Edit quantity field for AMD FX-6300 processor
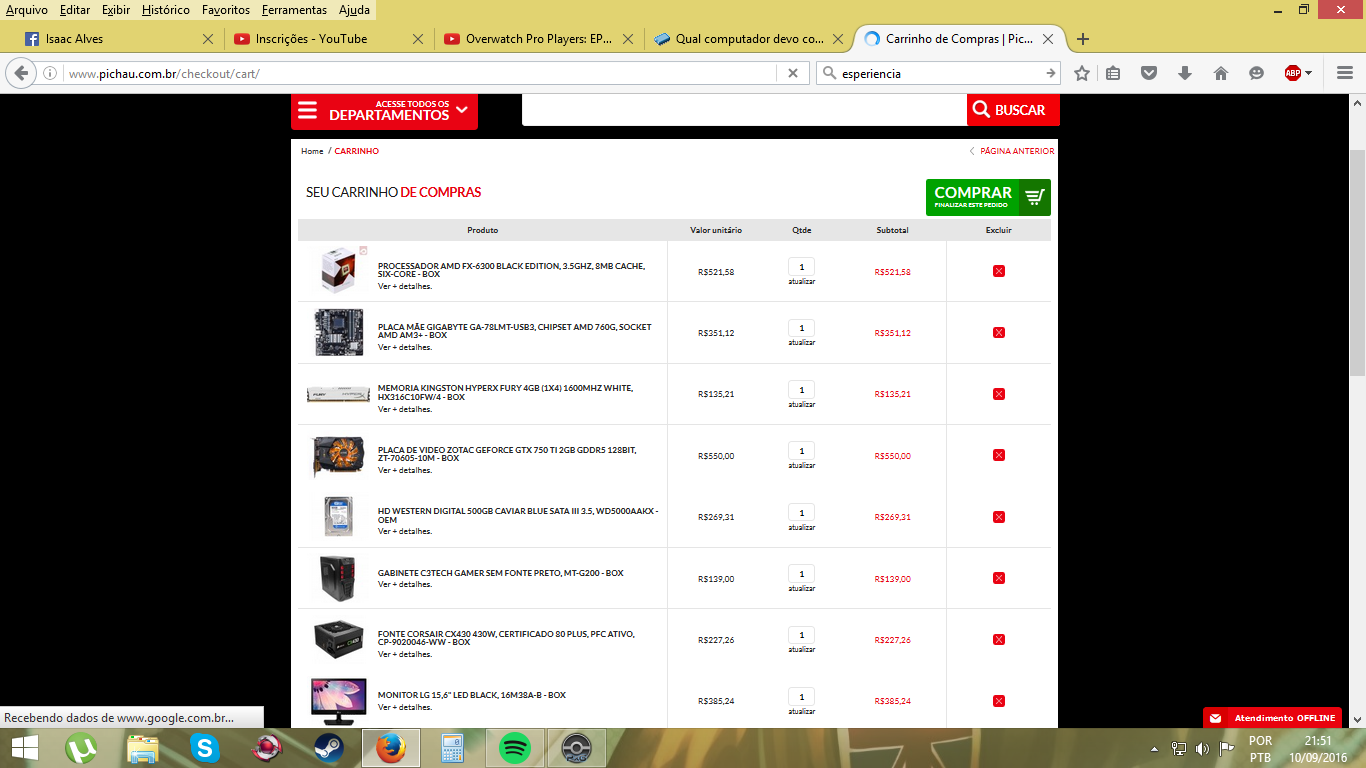The width and height of the screenshot is (1366, 768). (x=801, y=266)
